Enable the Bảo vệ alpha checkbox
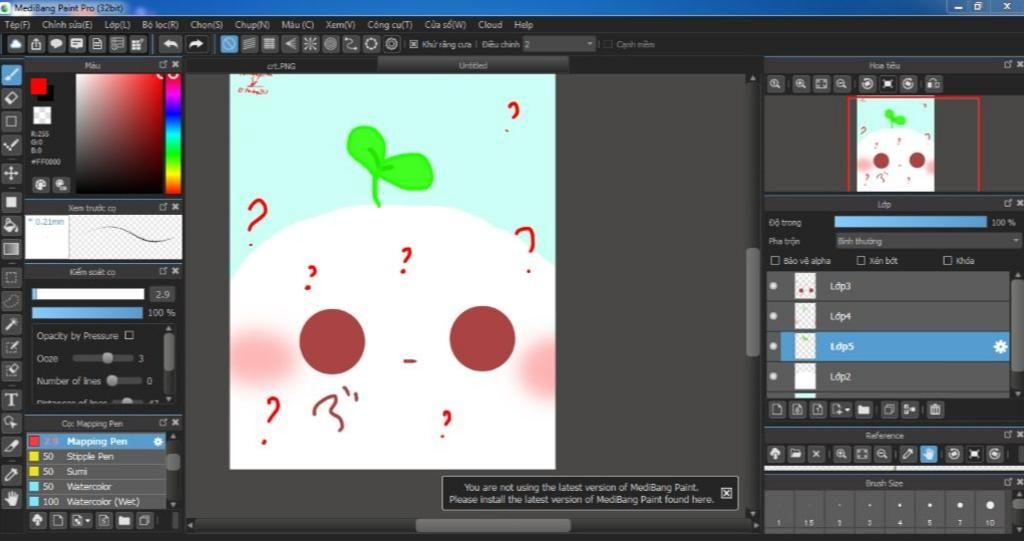The height and width of the screenshot is (541, 1024). point(775,261)
